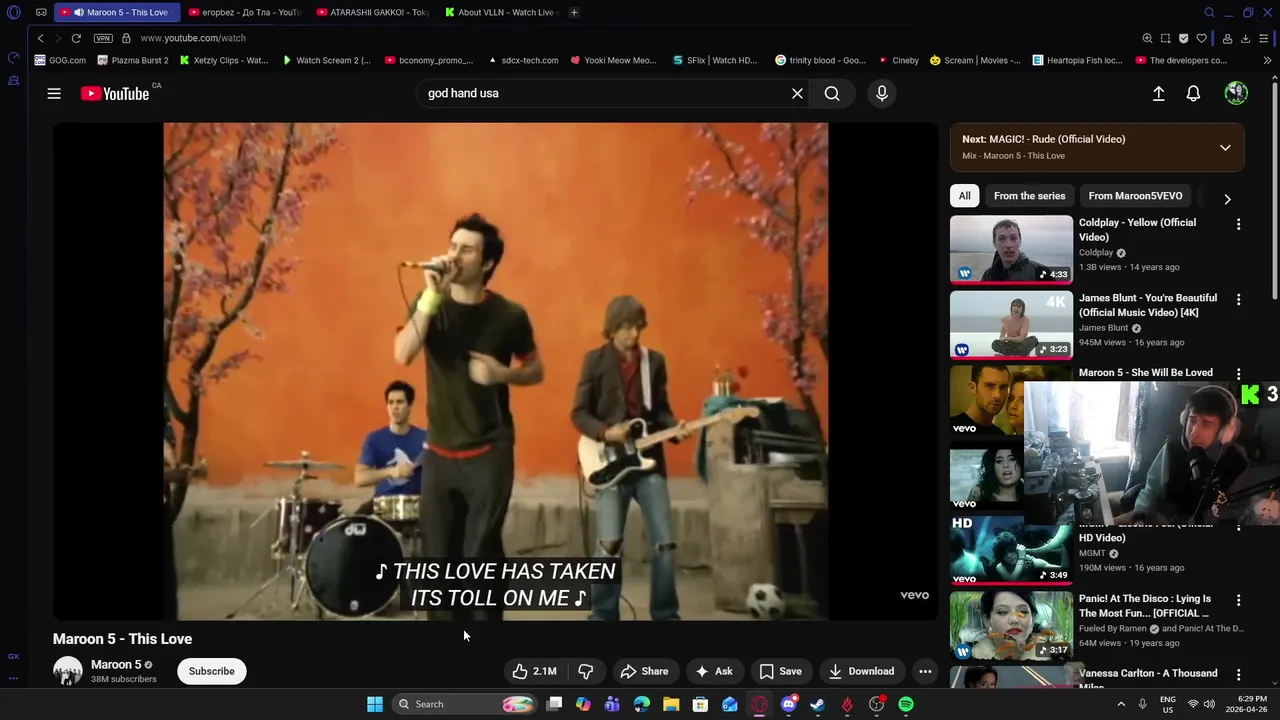This screenshot has height=720, width=1280.
Task: Go back in browser history
Action: coord(40,38)
